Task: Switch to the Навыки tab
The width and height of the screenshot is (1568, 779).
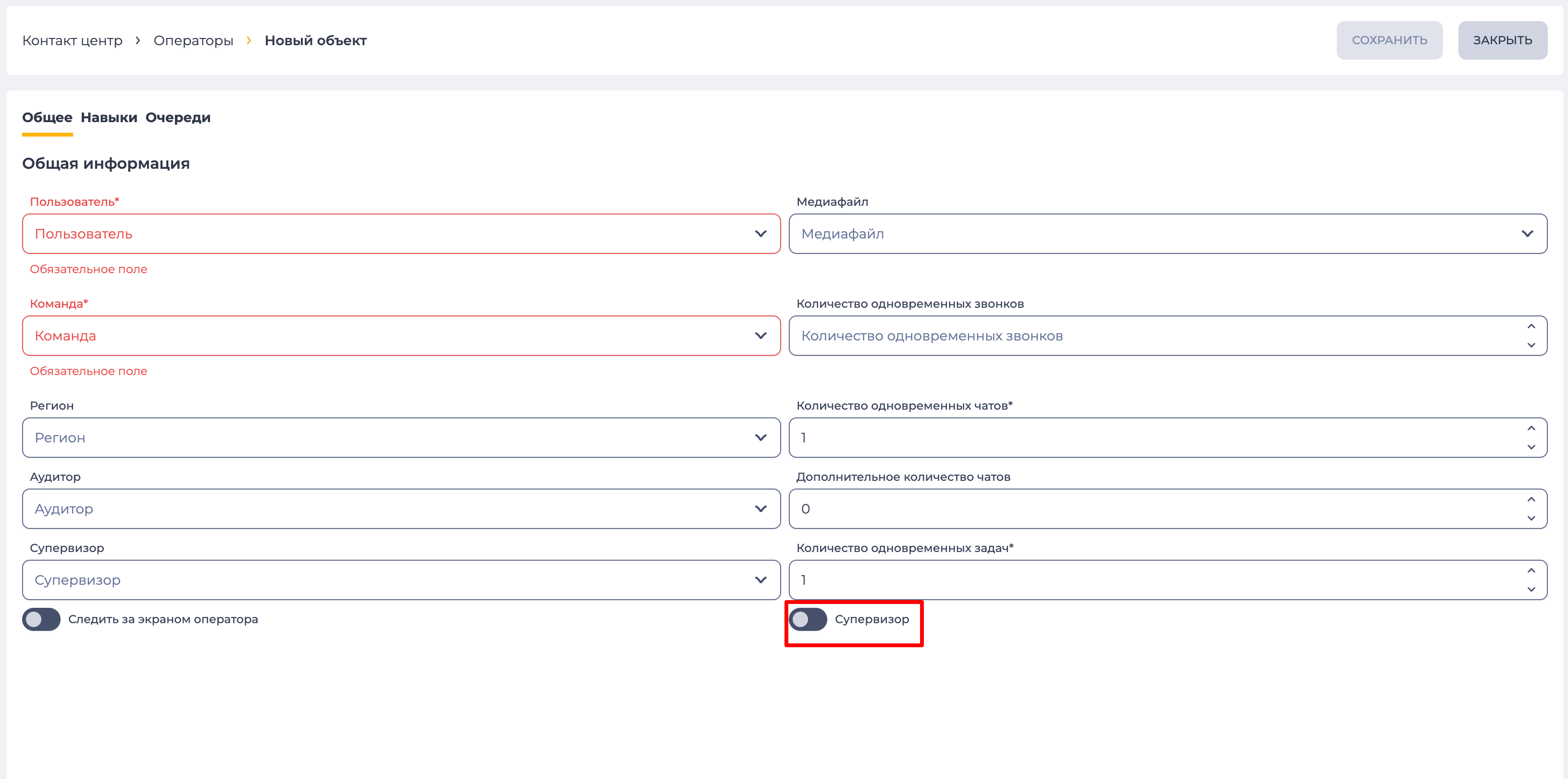Action: [109, 117]
